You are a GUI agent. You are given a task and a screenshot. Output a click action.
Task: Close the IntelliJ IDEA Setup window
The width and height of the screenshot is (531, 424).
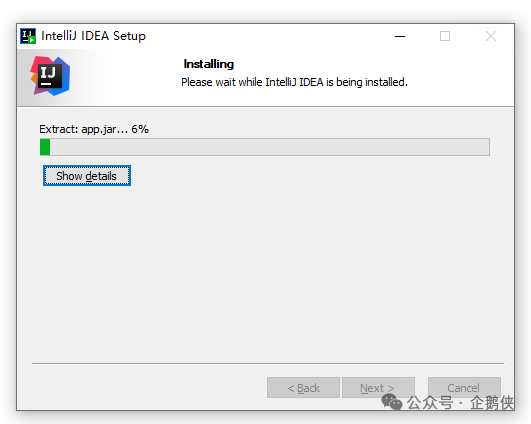pyautogui.click(x=491, y=36)
